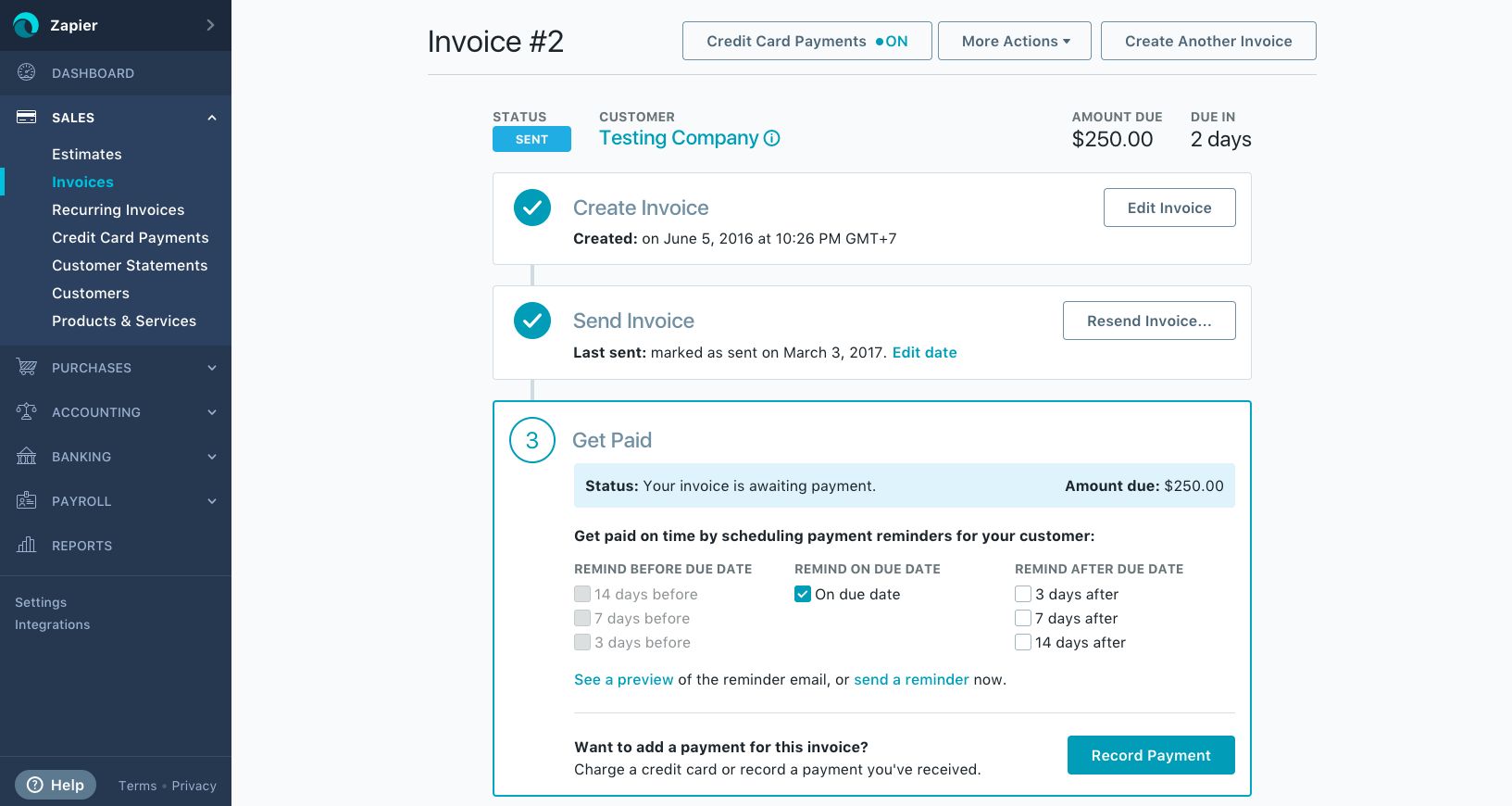Enable the 3 days after reminder
Viewport: 1512px width, 806px height.
(x=1023, y=594)
